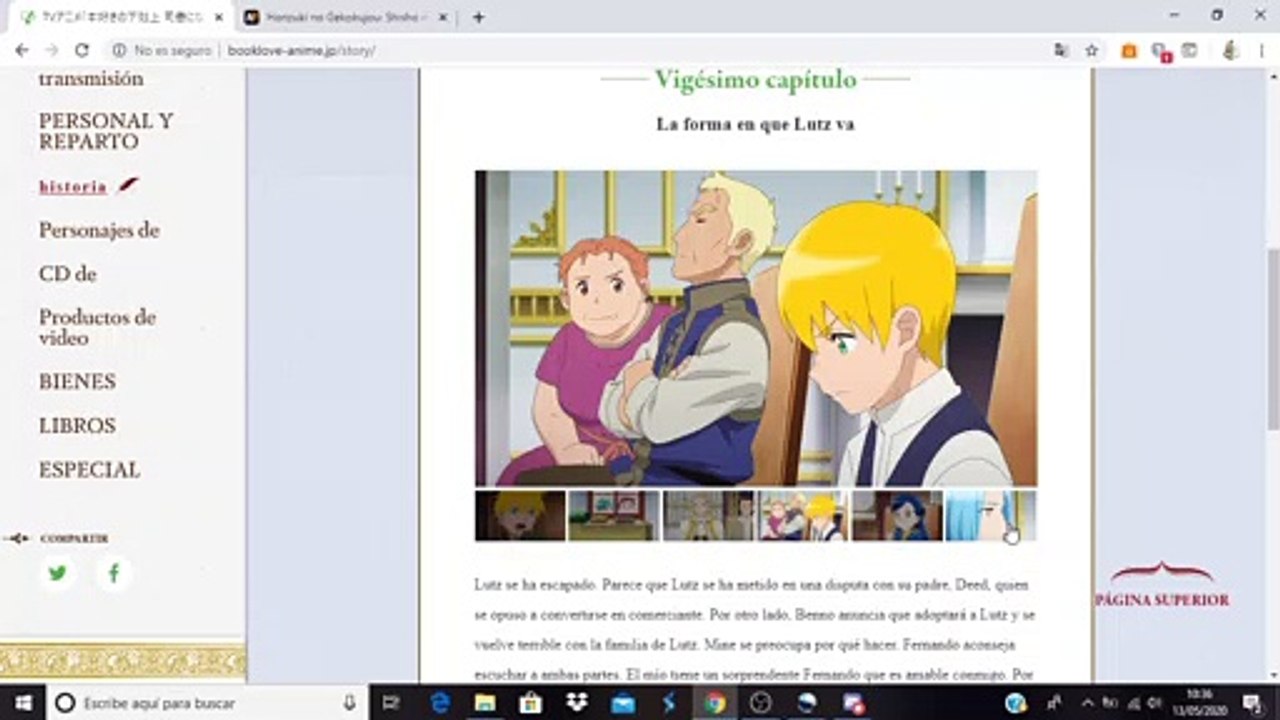Open Task View on the taskbar
This screenshot has width=1280, height=720.
(x=391, y=703)
